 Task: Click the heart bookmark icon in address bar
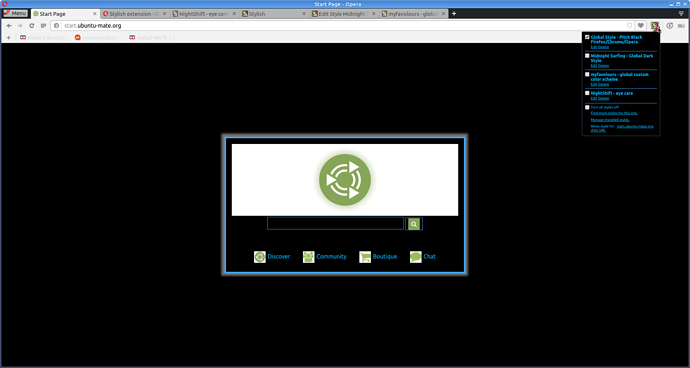click(641, 26)
